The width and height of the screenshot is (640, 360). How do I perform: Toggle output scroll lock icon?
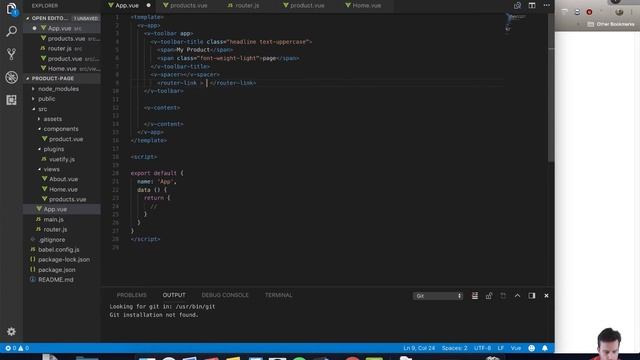click(489, 296)
